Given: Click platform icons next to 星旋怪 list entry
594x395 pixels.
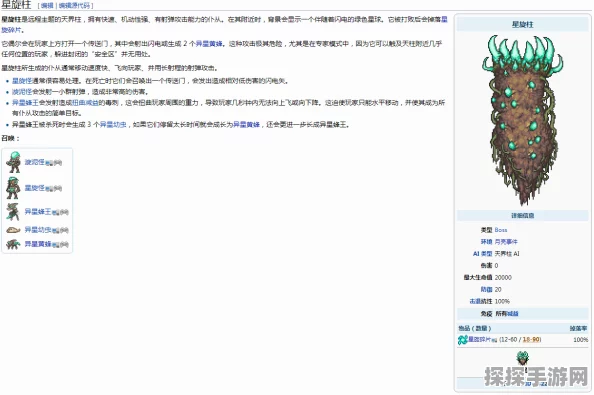Looking at the screenshot, I should click(x=53, y=189).
